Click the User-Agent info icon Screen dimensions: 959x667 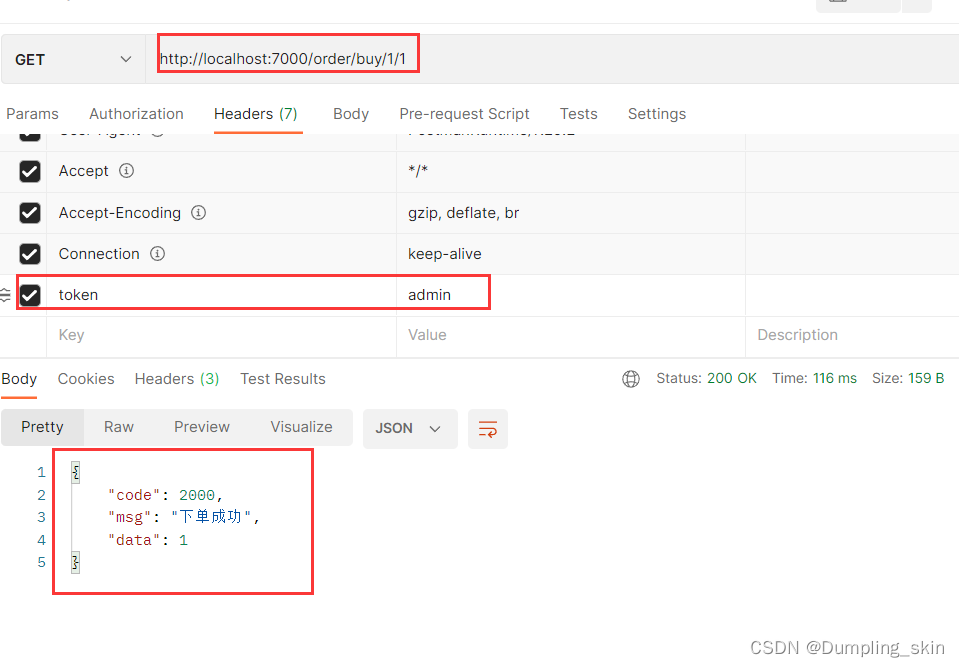[x=156, y=130]
